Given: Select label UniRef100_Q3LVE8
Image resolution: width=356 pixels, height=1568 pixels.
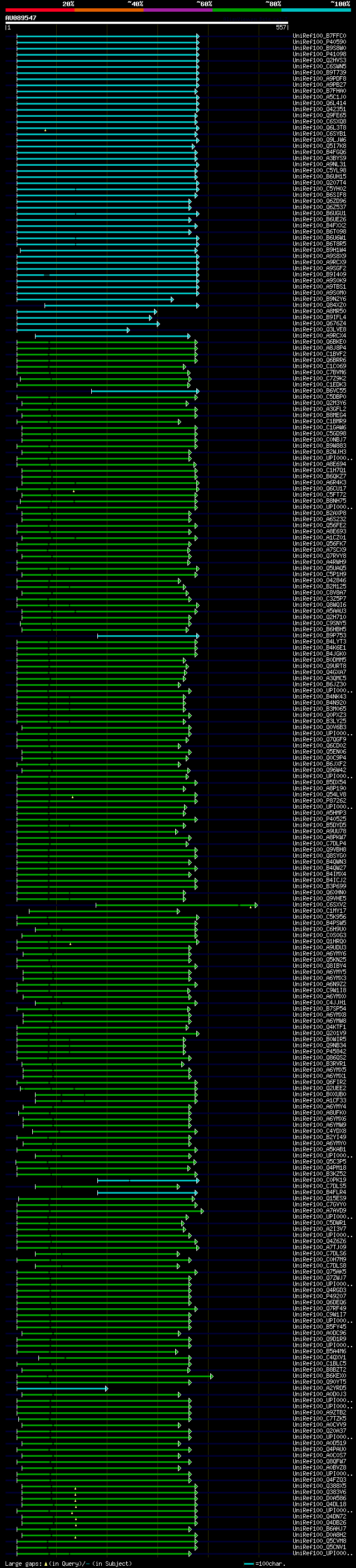Looking at the screenshot, I should tap(319, 330).
